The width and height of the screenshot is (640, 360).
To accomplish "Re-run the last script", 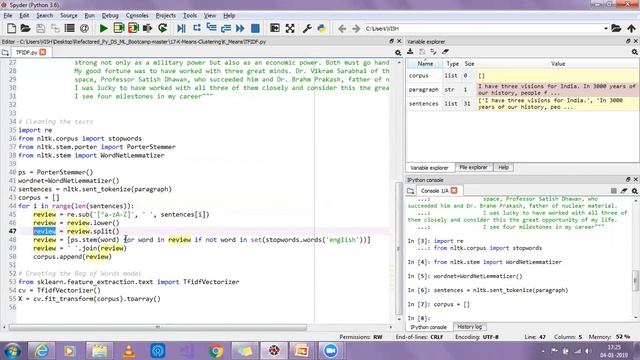I will (162, 28).
